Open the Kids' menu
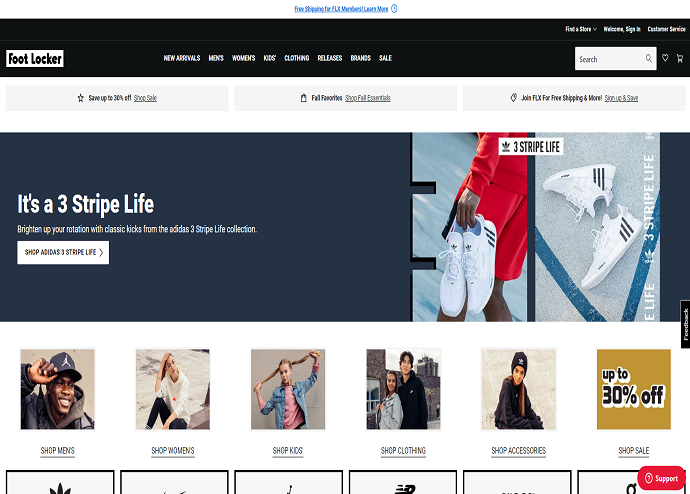The width and height of the screenshot is (690, 494). click(x=270, y=58)
